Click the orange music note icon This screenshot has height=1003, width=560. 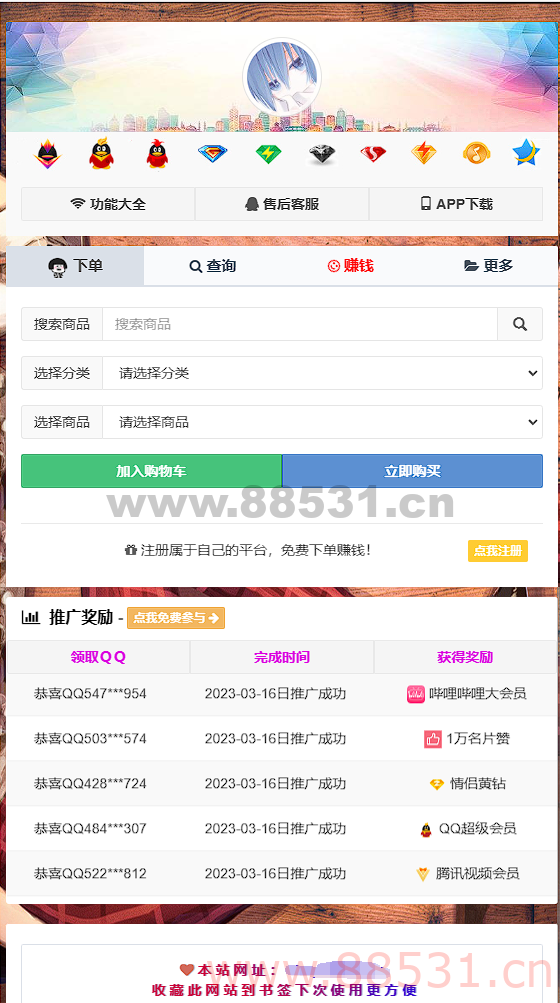476,154
